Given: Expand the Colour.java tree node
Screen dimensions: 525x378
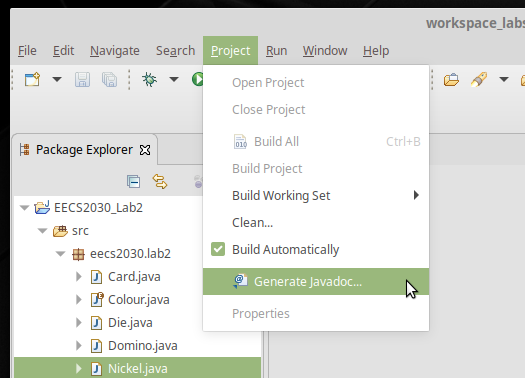Looking at the screenshot, I should pos(79,300).
